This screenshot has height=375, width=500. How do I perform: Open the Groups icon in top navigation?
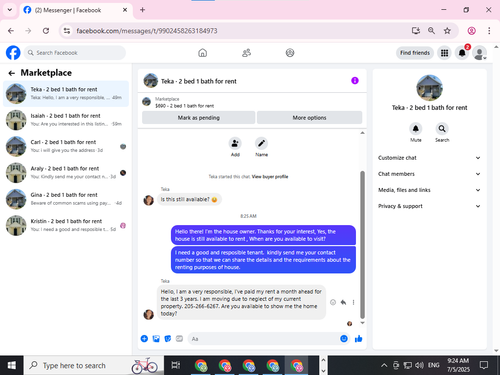(x=290, y=53)
